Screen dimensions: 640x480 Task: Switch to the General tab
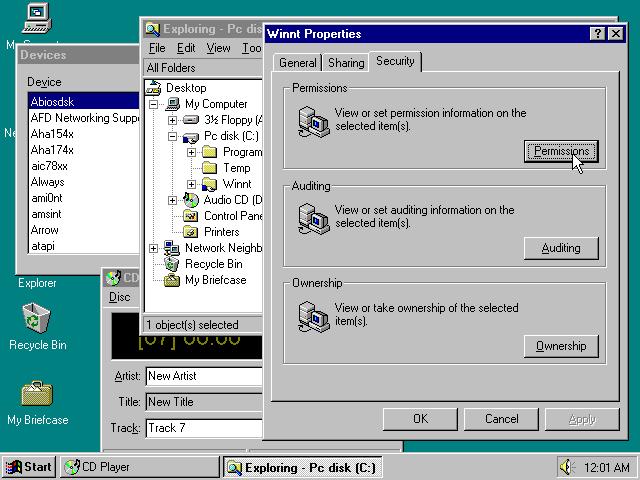[x=298, y=63]
